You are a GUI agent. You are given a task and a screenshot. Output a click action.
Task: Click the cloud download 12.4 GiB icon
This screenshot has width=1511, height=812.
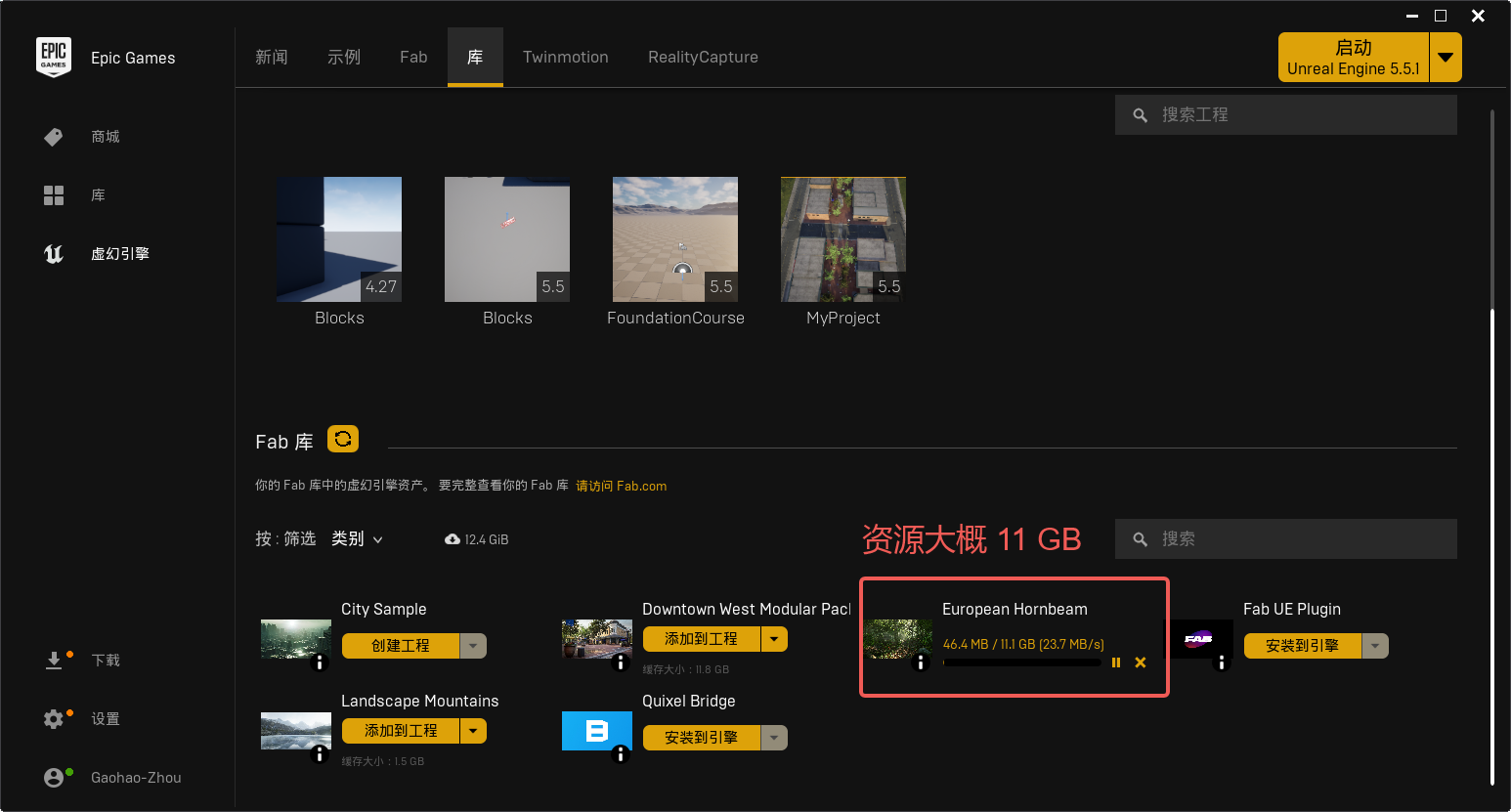tap(453, 539)
